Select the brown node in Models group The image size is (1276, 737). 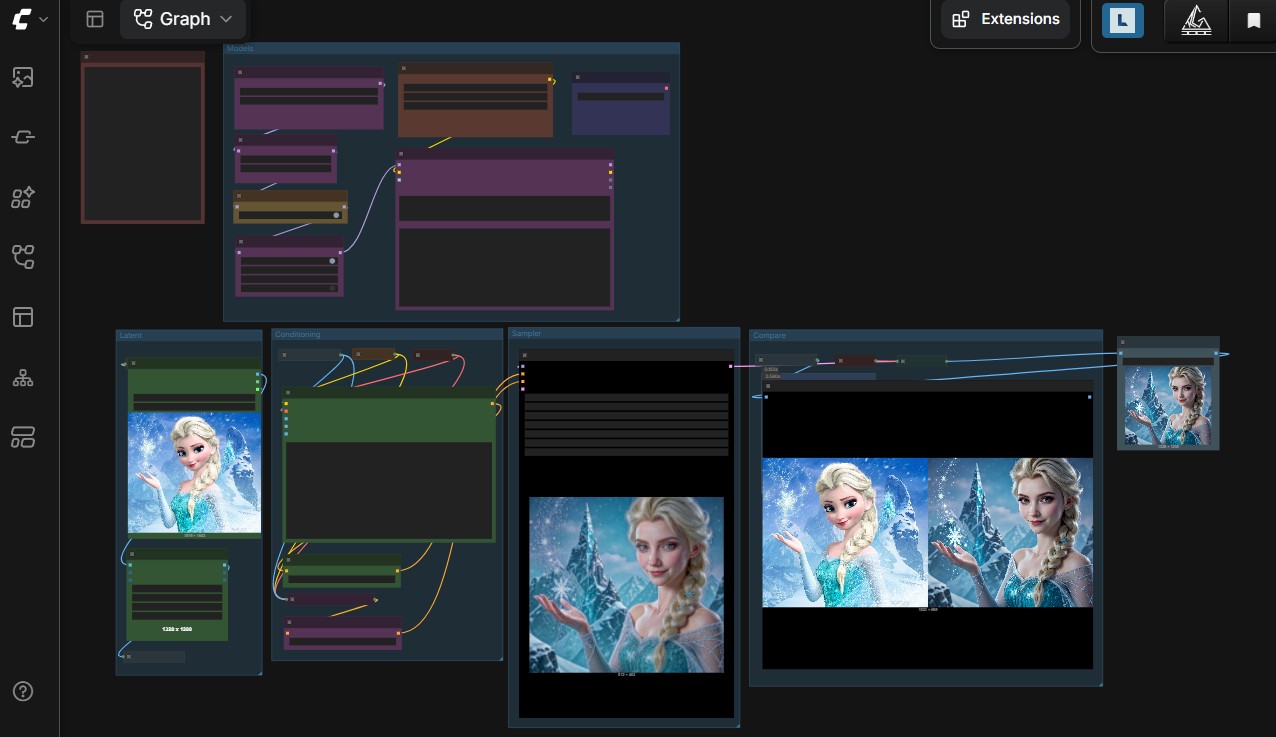[475, 99]
